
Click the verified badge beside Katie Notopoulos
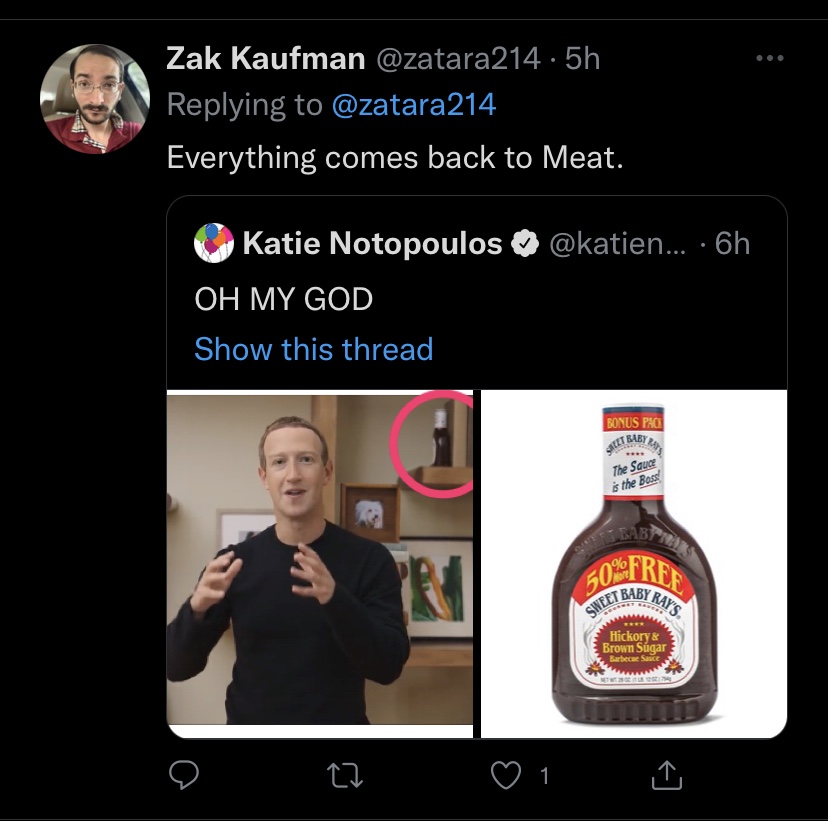[x=524, y=243]
